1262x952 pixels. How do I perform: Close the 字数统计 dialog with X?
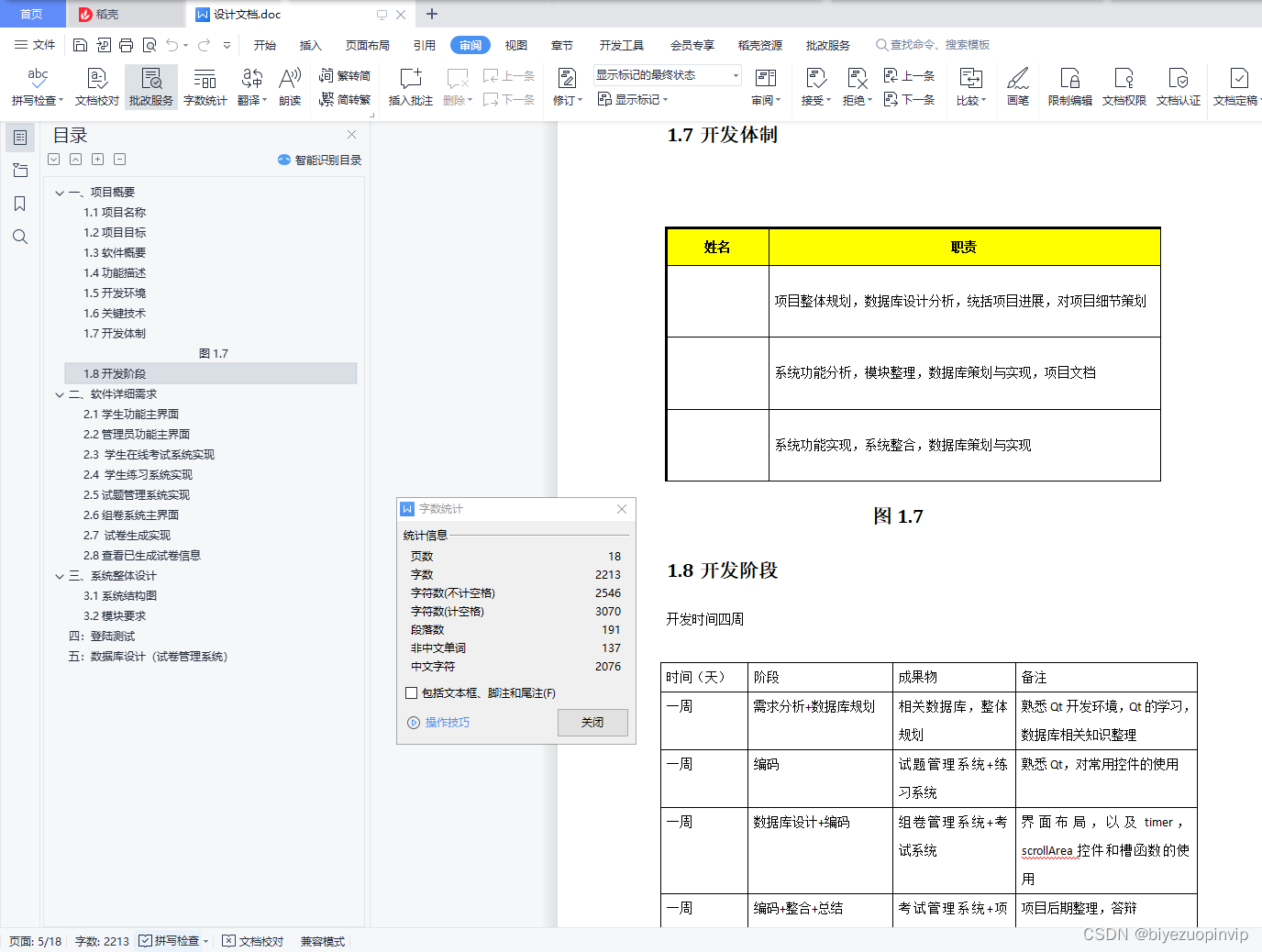click(622, 509)
